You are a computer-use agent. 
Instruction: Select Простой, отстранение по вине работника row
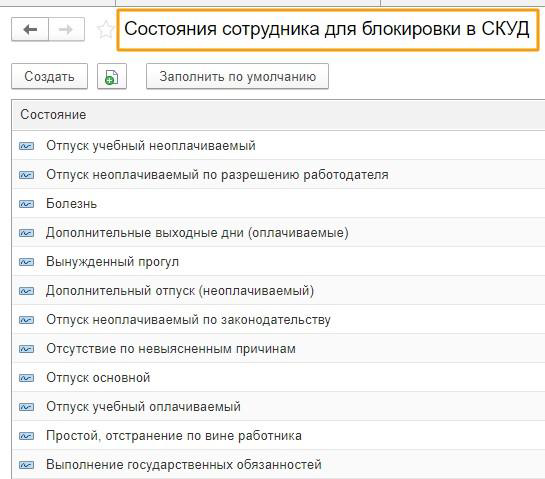tap(278, 436)
